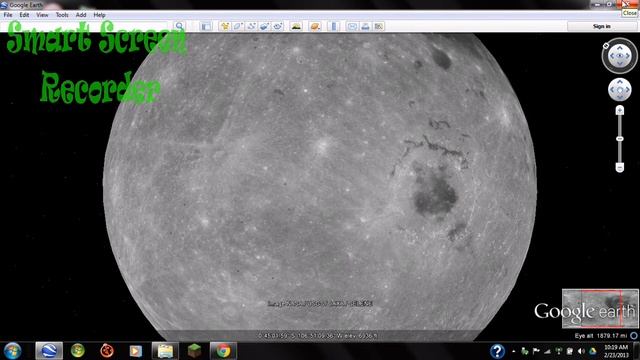Open the Windows Start menu
Image resolution: width=640 pixels, height=360 pixels.
pos(12,351)
